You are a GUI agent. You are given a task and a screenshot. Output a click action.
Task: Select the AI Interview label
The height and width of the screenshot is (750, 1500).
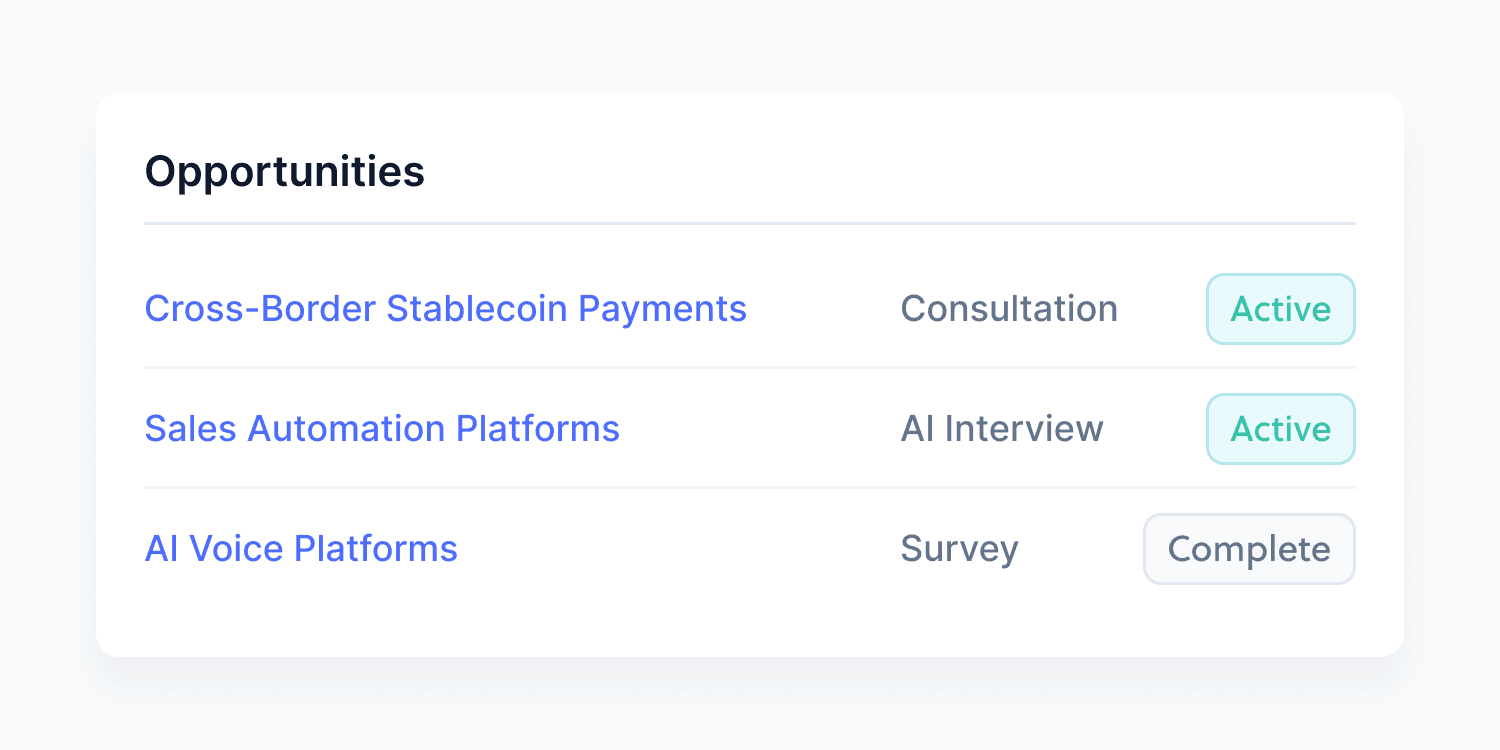[x=1002, y=429]
